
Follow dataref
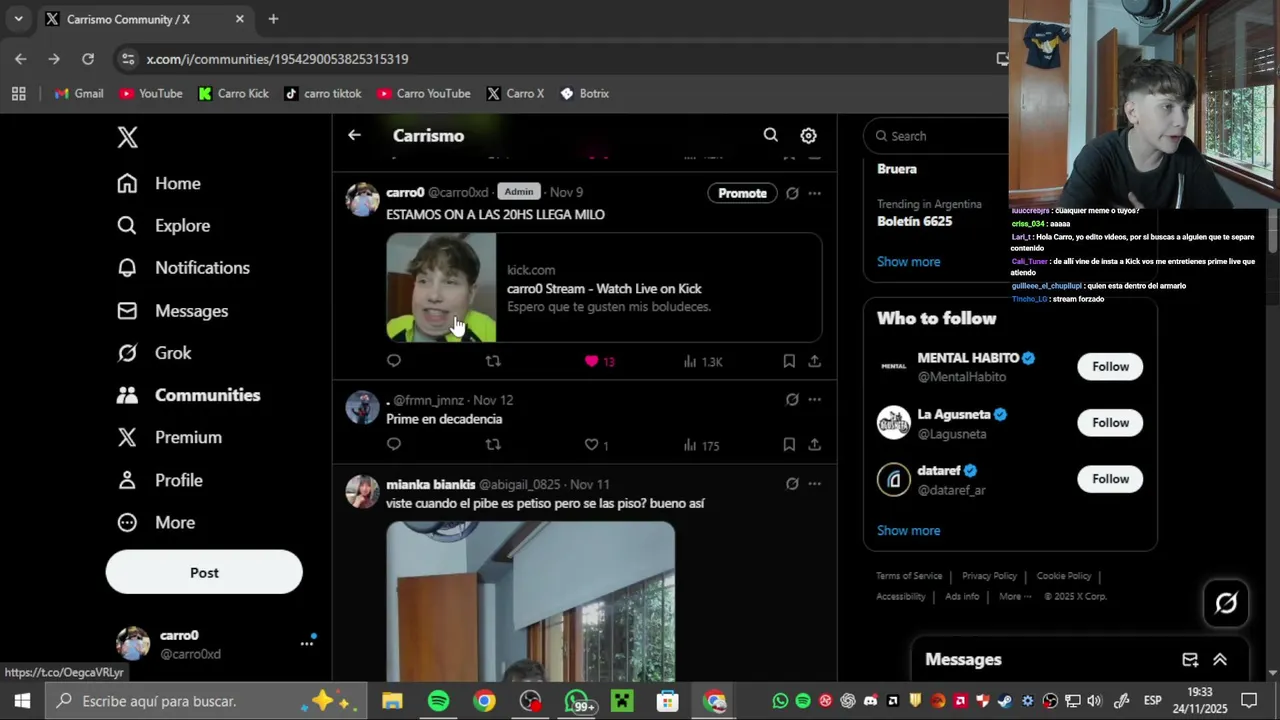pos(1110,479)
